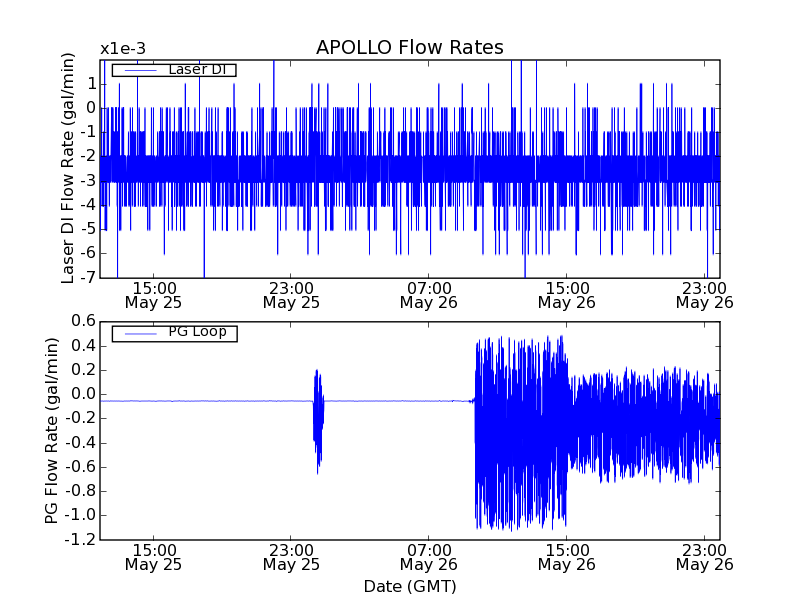Click the Date (GMT) x-axis label
The width and height of the screenshot is (800, 600).
409,586
